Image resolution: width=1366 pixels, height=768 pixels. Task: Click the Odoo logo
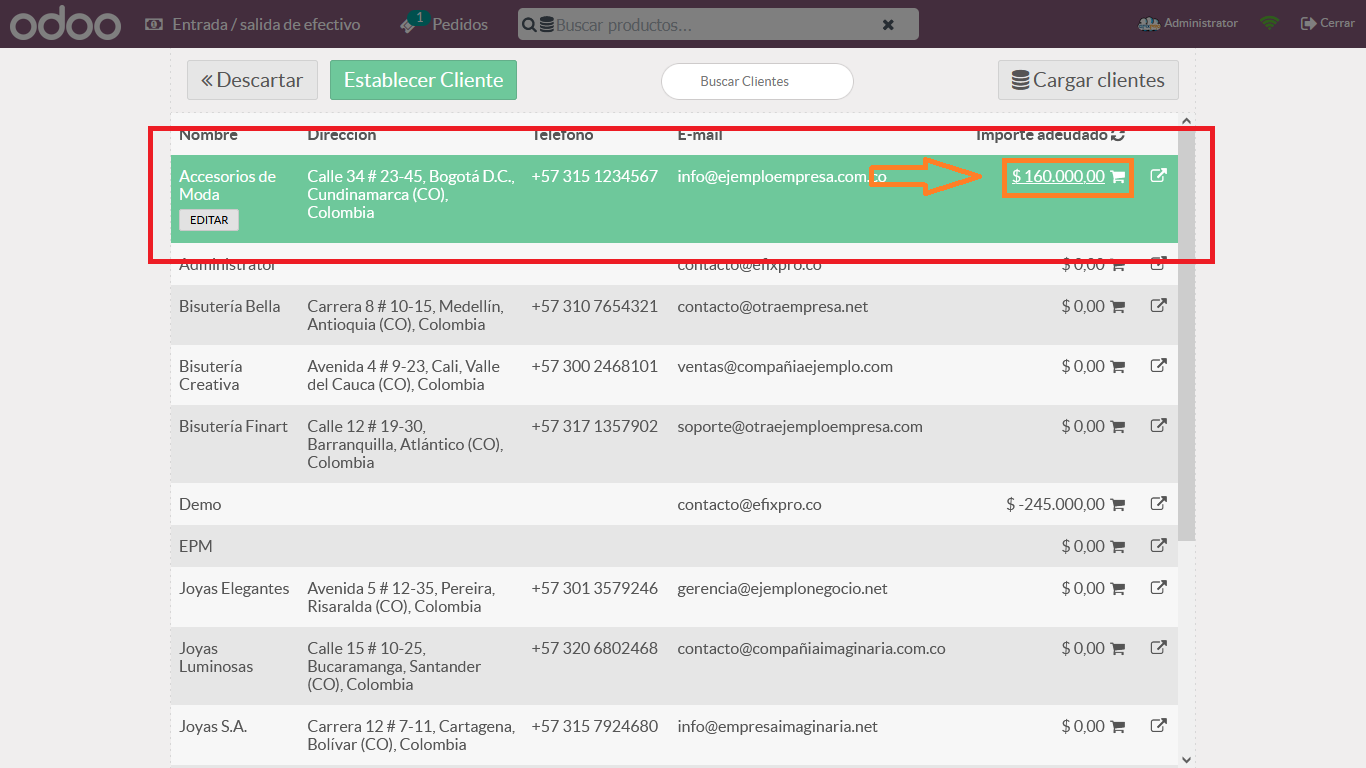[66, 24]
